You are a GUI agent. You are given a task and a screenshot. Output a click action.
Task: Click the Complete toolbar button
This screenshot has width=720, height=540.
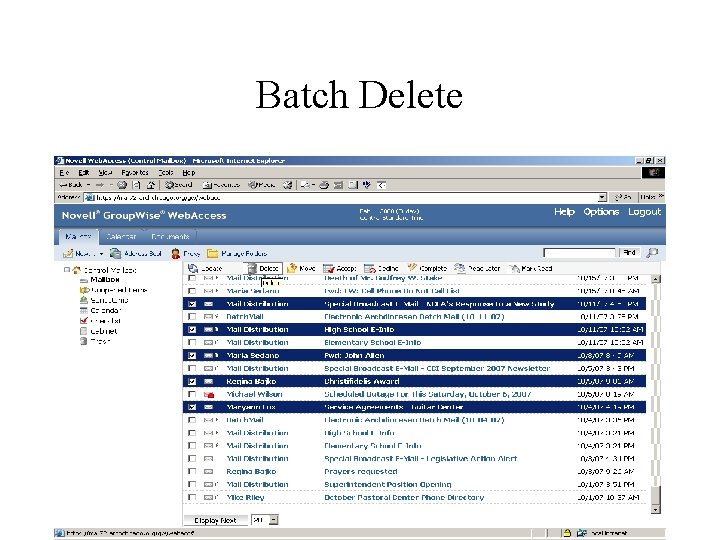coord(427,268)
